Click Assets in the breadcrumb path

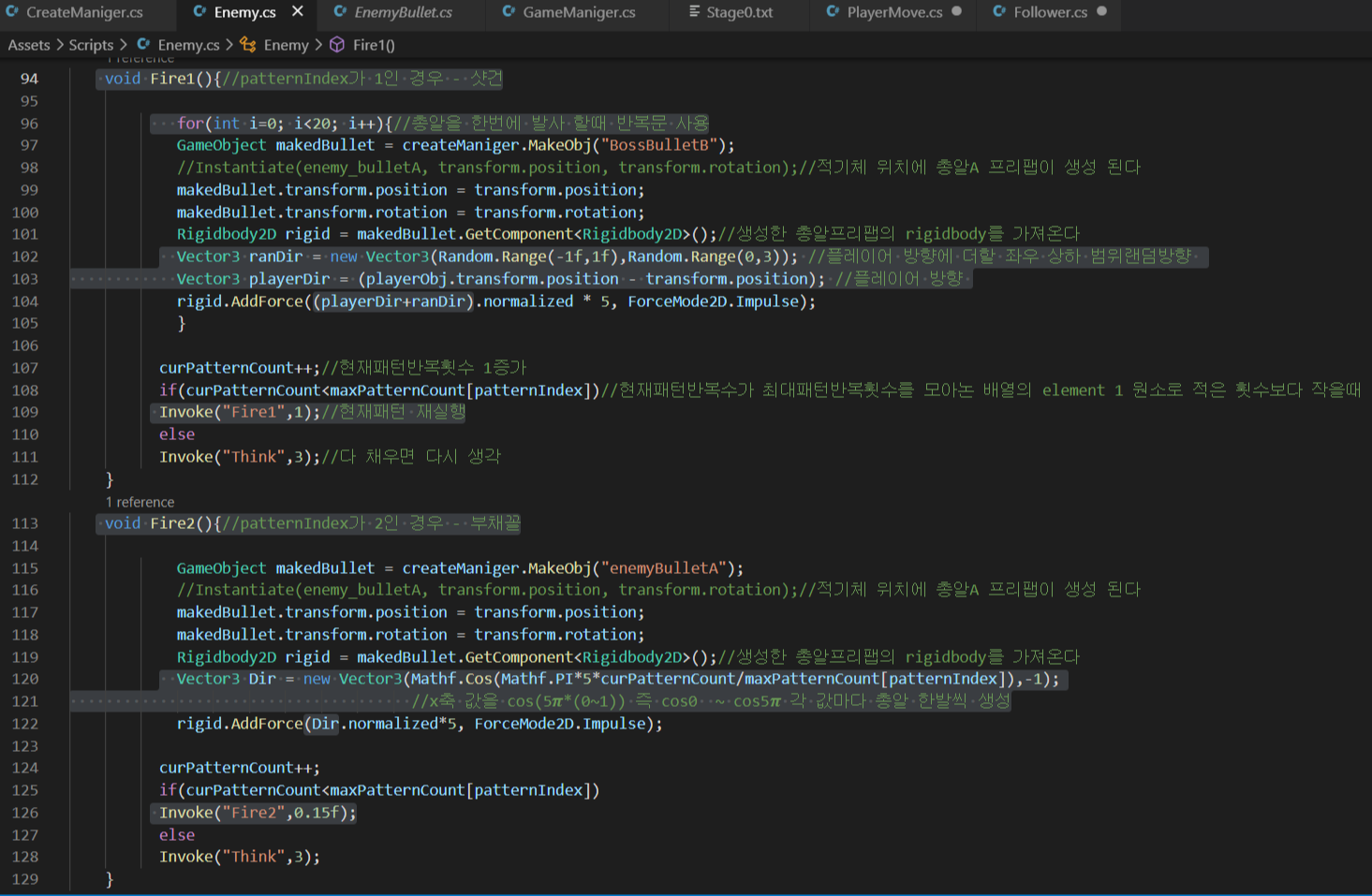[29, 45]
